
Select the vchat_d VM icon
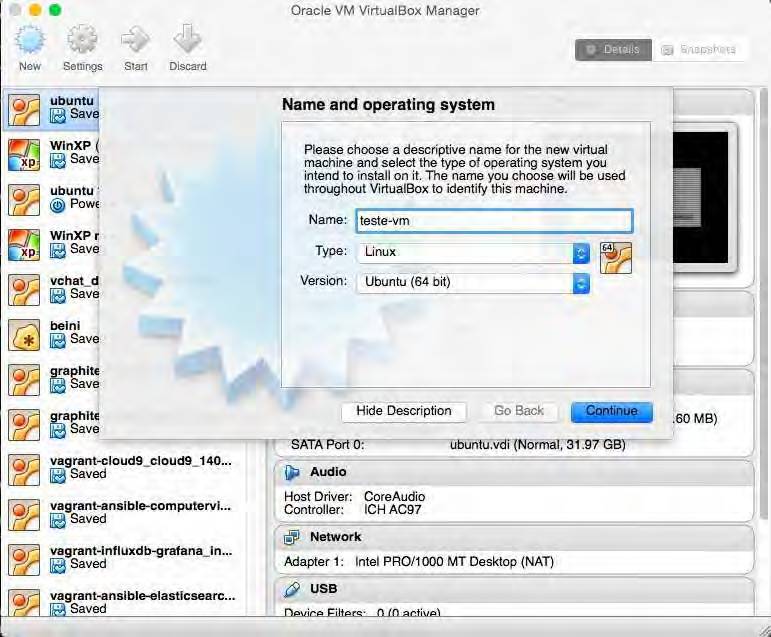coord(24,290)
